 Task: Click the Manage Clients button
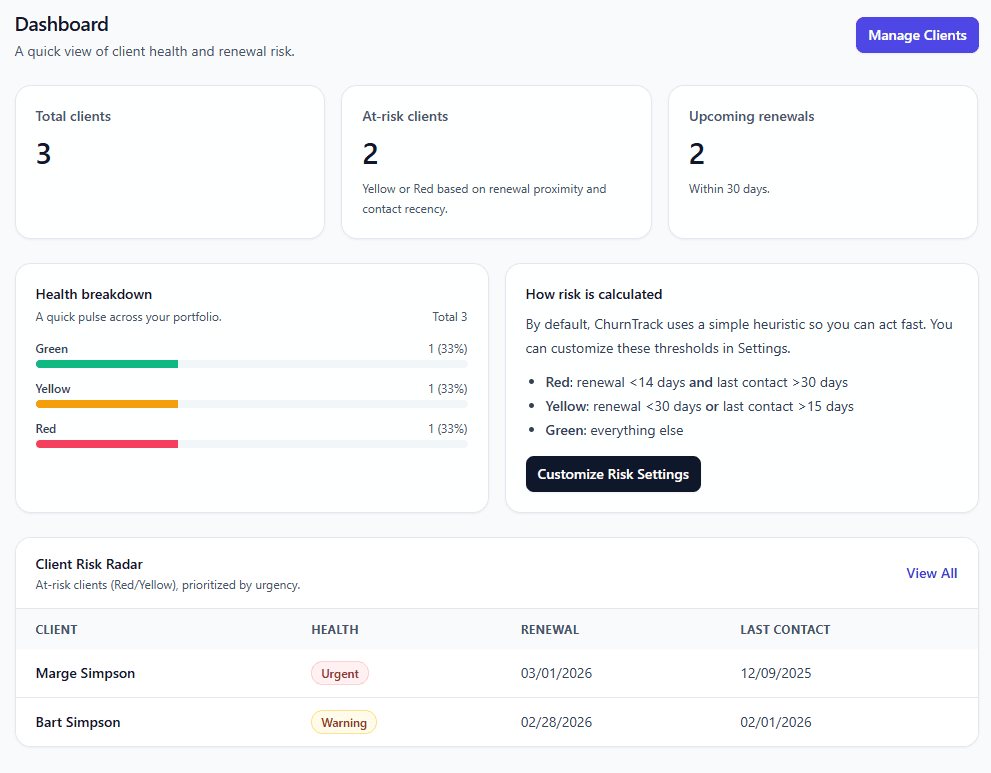(916, 35)
